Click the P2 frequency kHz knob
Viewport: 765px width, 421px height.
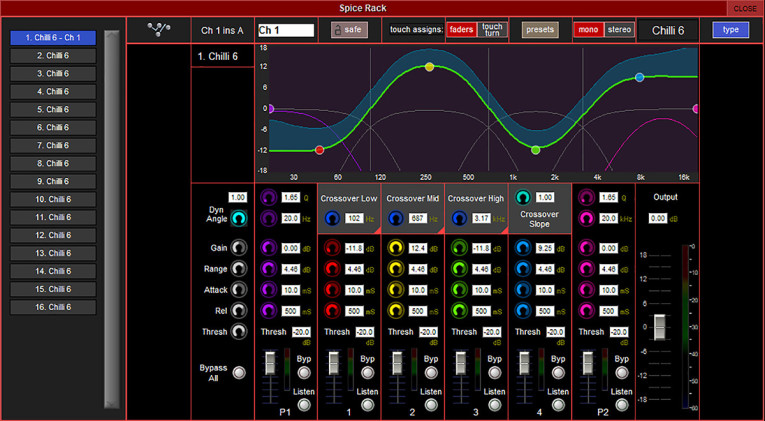pos(586,219)
